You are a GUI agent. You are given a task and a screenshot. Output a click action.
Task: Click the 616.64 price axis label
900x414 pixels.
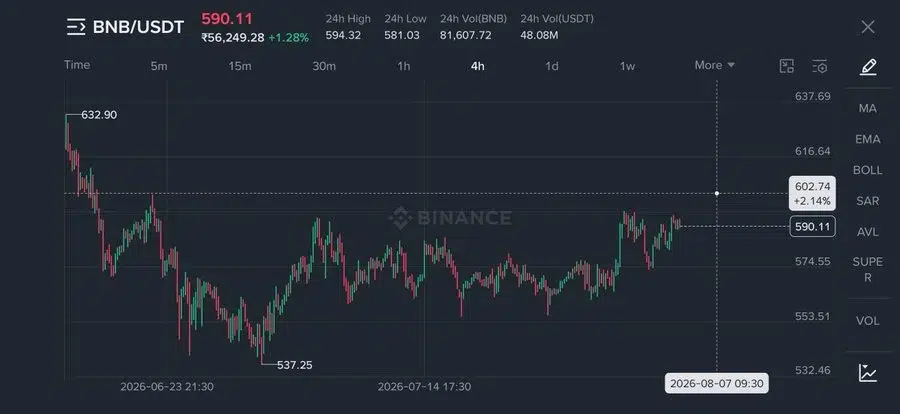(812, 152)
